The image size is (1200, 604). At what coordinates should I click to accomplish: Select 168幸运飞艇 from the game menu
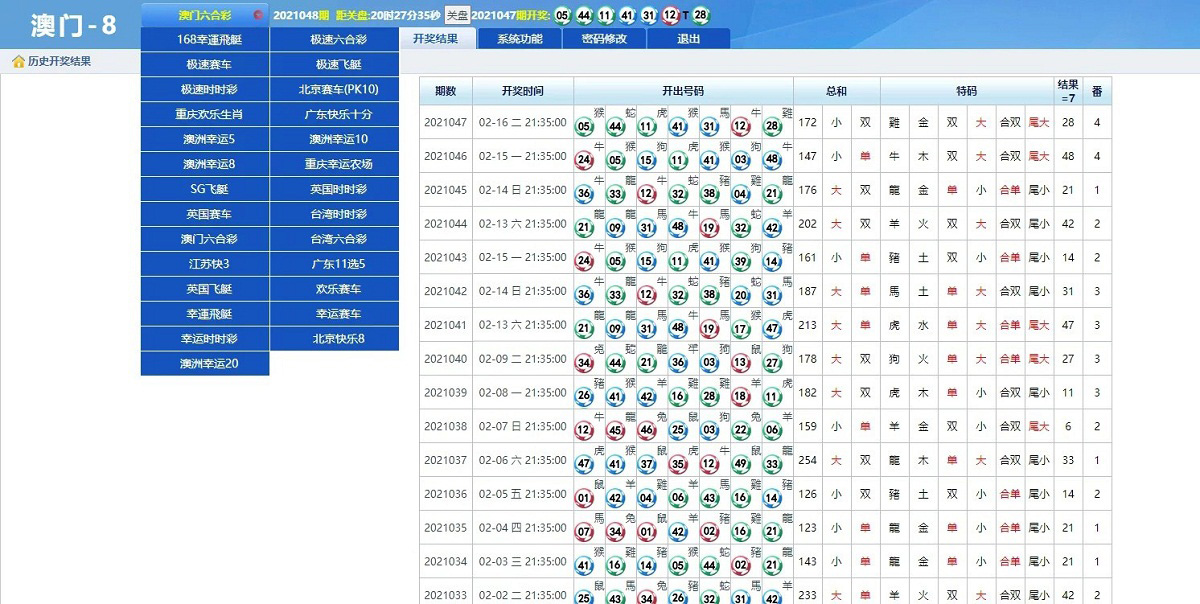coord(205,40)
